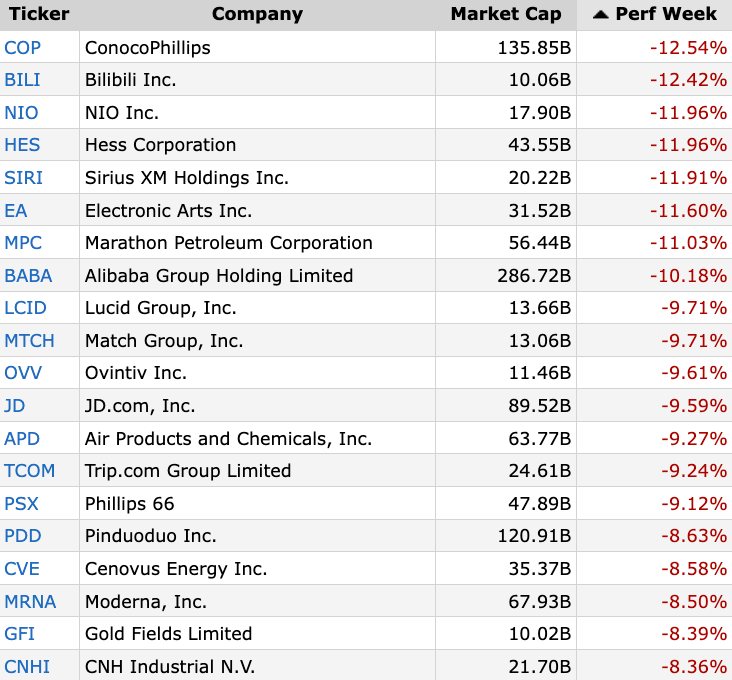Image resolution: width=732 pixels, height=680 pixels.
Task: Select Match Group, Inc. row
Action: coord(164,341)
